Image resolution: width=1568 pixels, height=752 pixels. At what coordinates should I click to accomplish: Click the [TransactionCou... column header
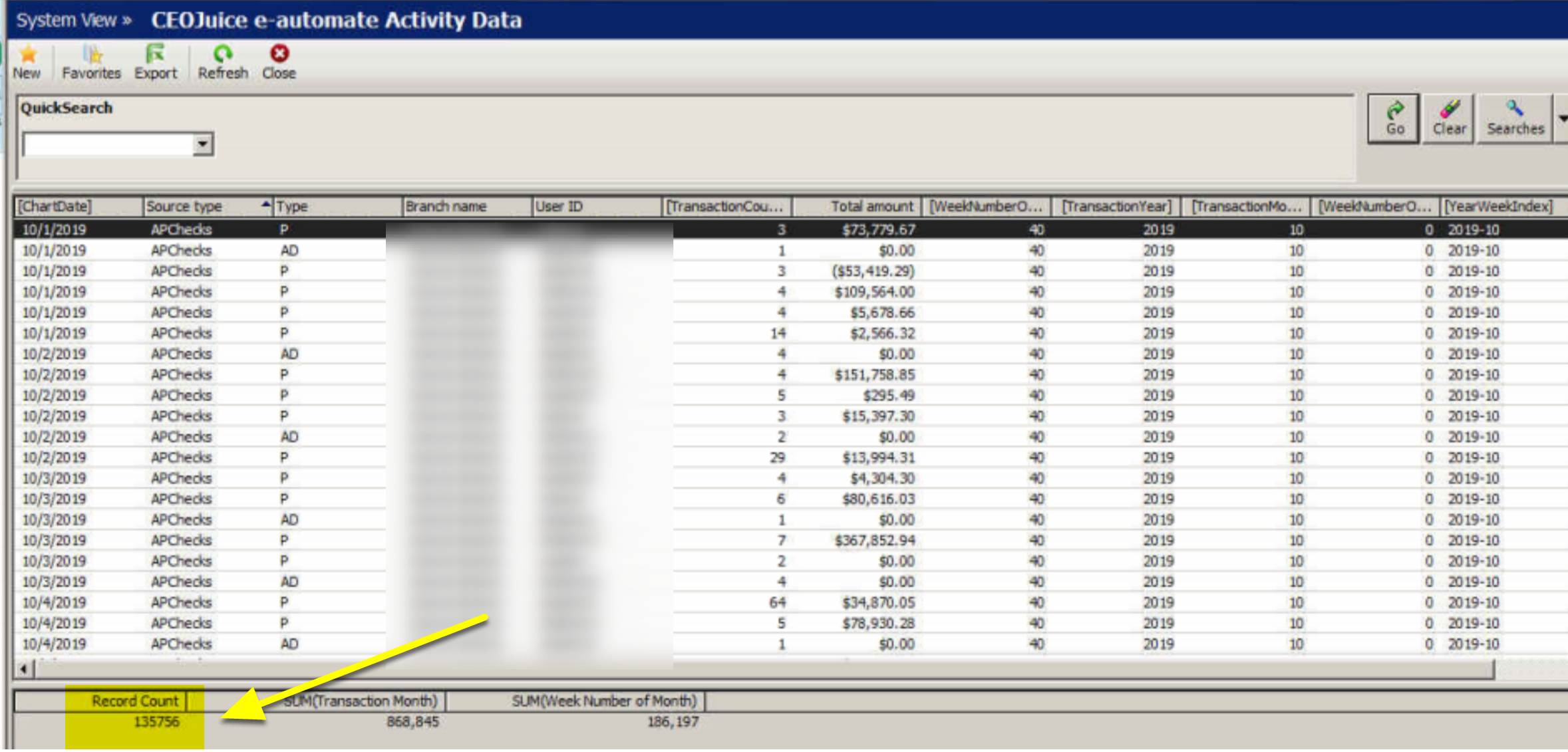click(726, 207)
